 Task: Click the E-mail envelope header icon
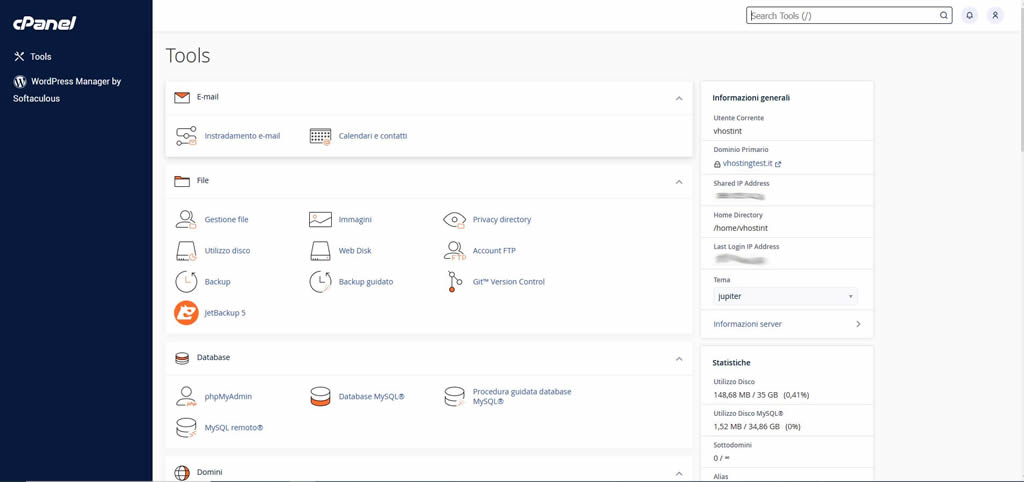pos(182,98)
